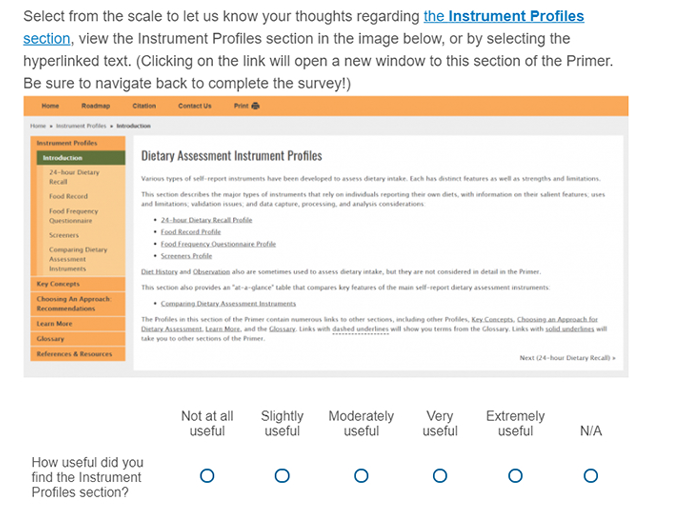Expand the Key Concepts sidebar section

click(58, 284)
